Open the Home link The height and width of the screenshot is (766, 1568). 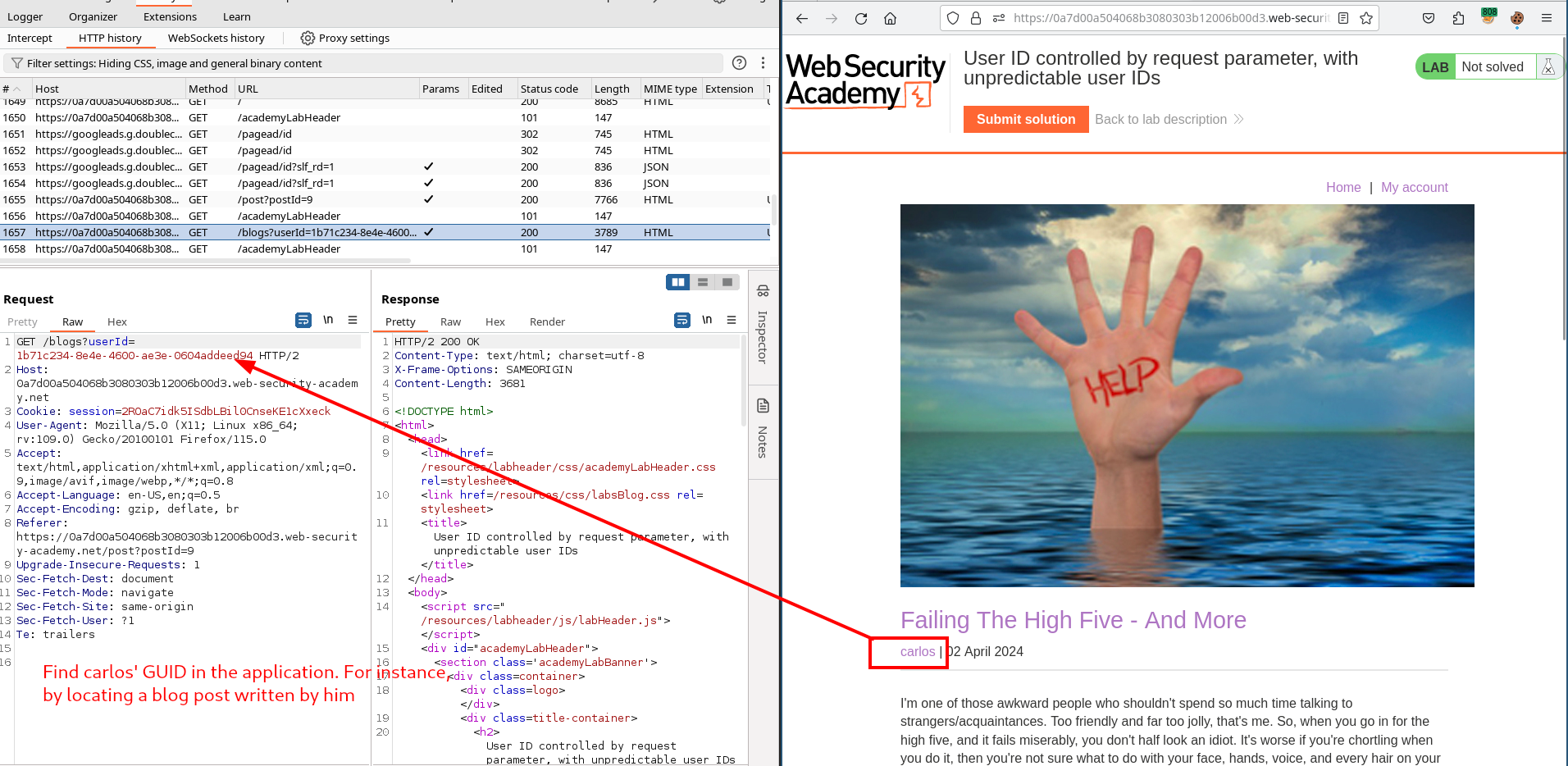(x=1343, y=187)
